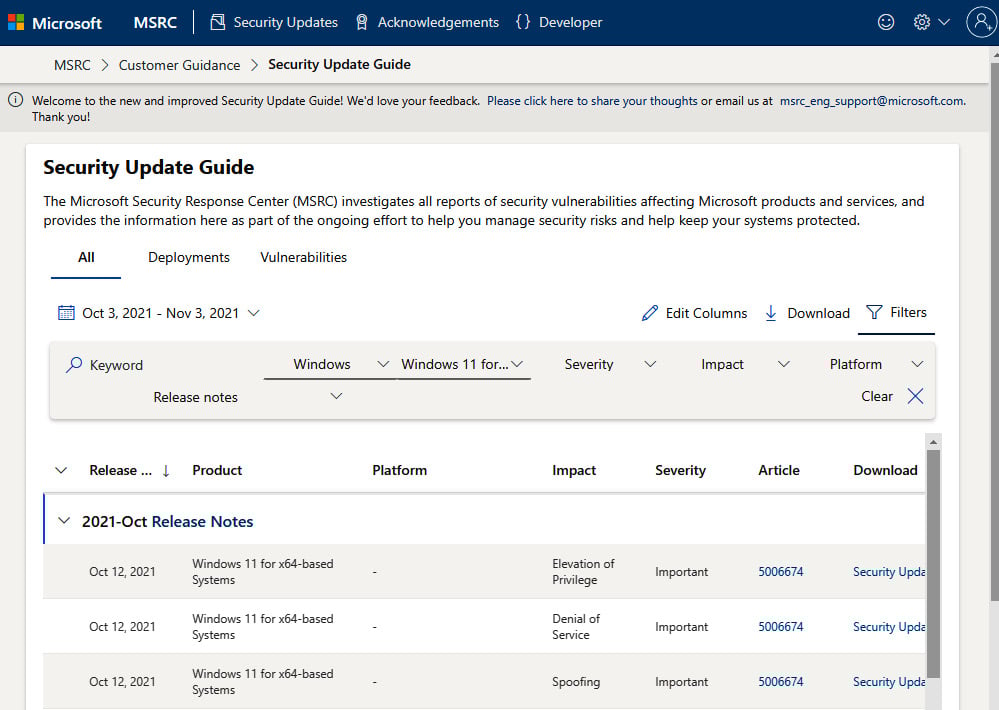Click the Microsoft logo
This screenshot has height=710, width=999.
[x=55, y=23]
